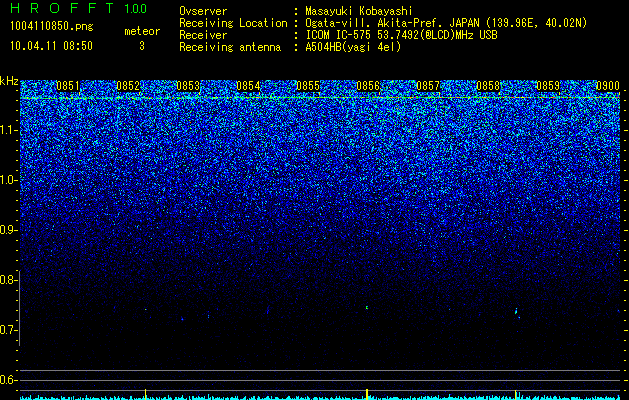Click the 0900 time label
This screenshot has height=400, width=629.
608,86
